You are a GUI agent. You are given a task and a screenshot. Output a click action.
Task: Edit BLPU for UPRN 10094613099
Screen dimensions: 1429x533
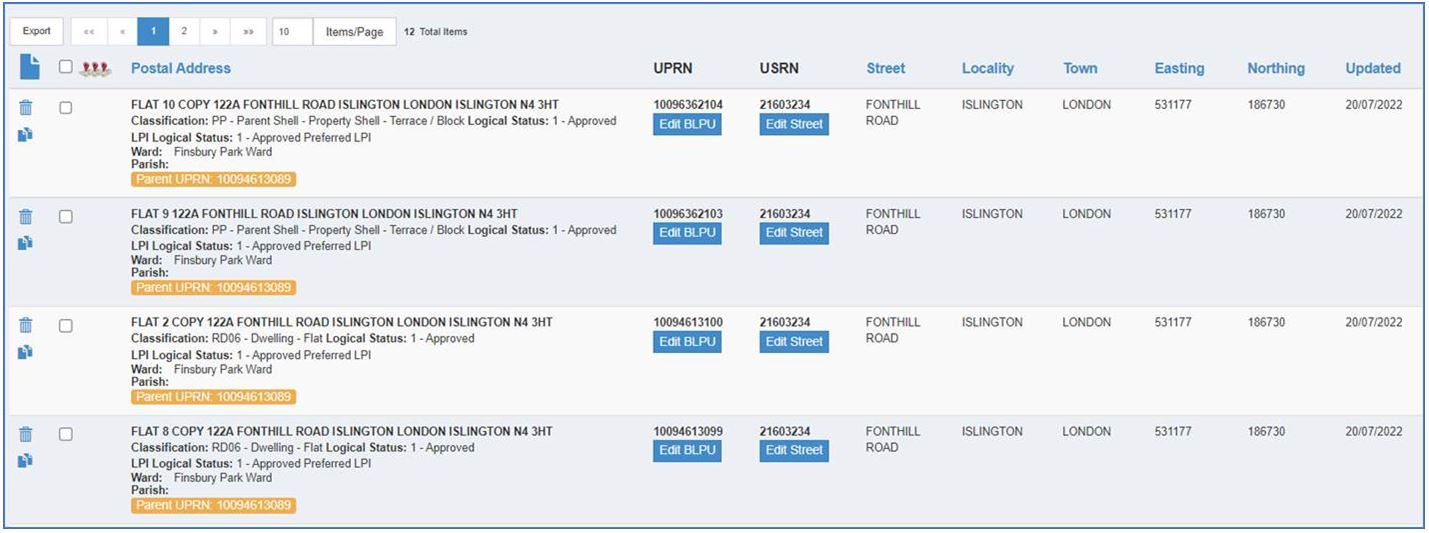(x=687, y=450)
